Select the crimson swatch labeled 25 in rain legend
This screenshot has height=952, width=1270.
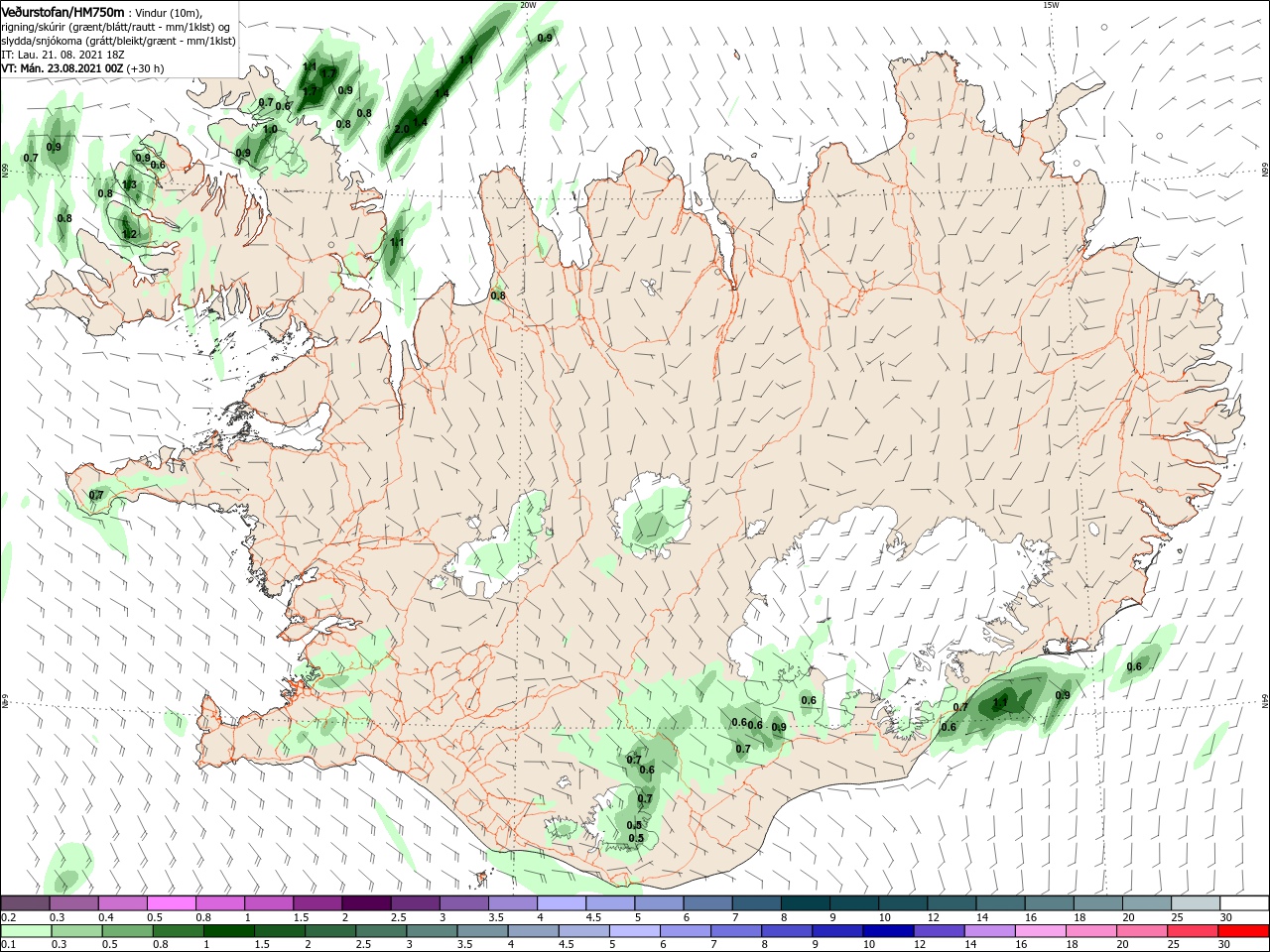(x=1194, y=931)
